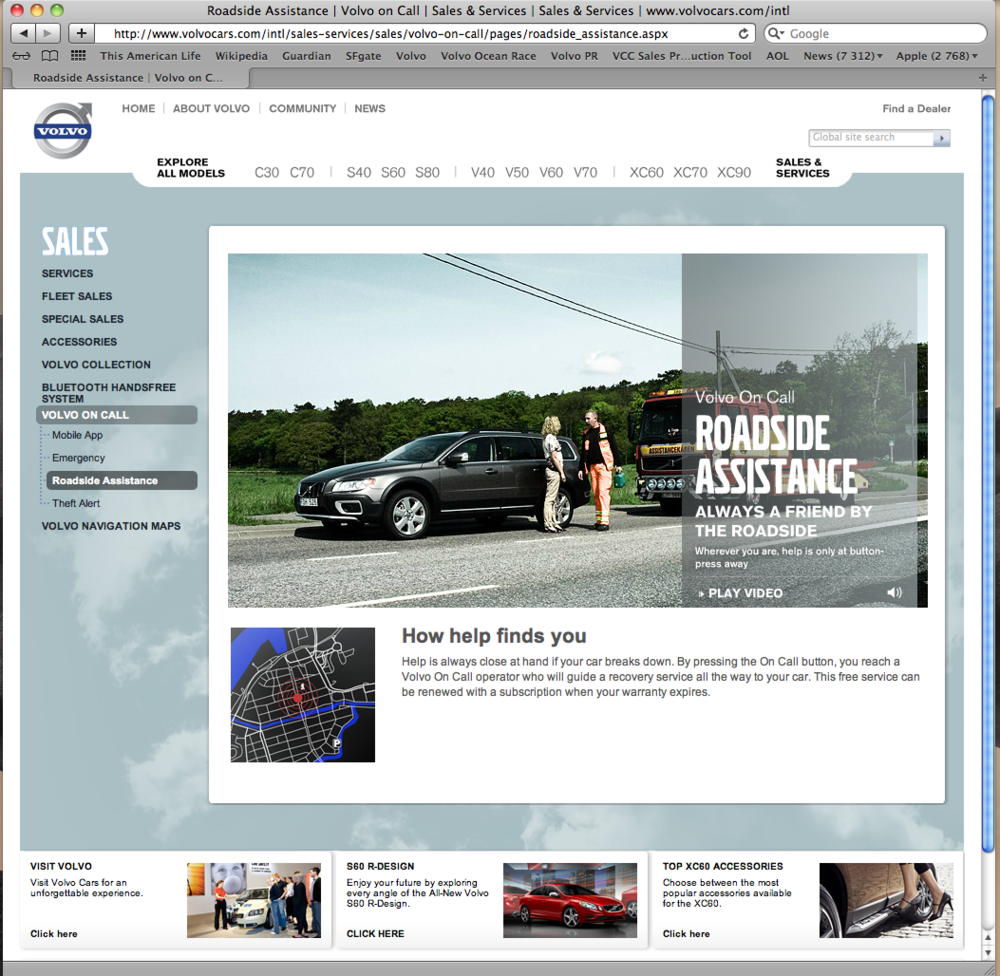The image size is (1000, 976).
Task: Click the global site search go button
Action: [x=941, y=138]
